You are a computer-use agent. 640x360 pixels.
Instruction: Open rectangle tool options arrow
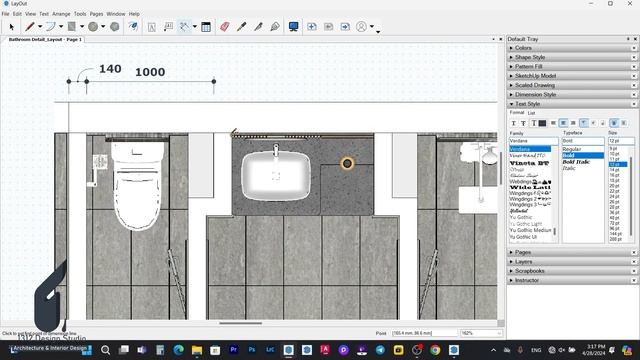(x=82, y=27)
